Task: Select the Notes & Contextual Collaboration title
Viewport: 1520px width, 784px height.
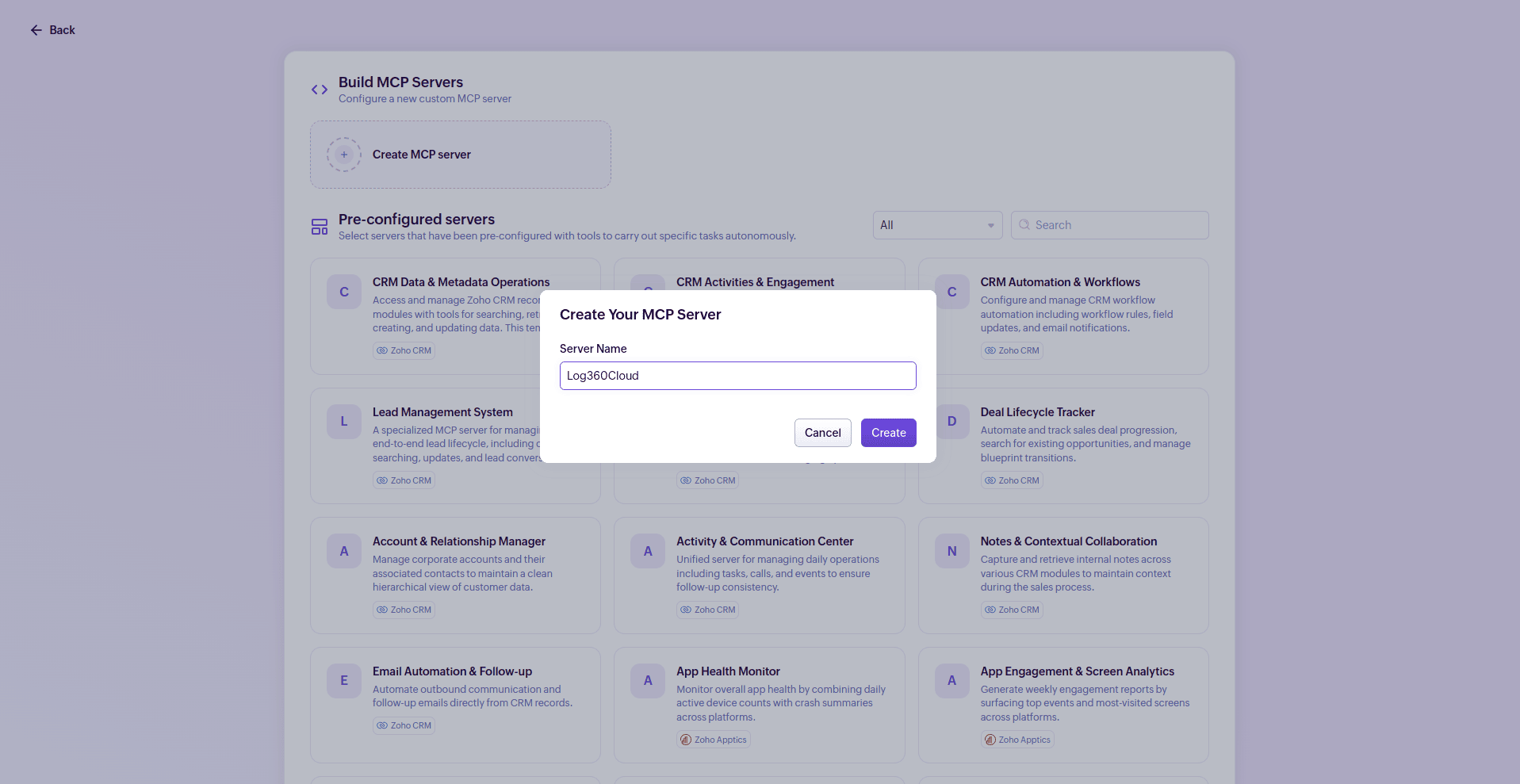Action: (1068, 541)
